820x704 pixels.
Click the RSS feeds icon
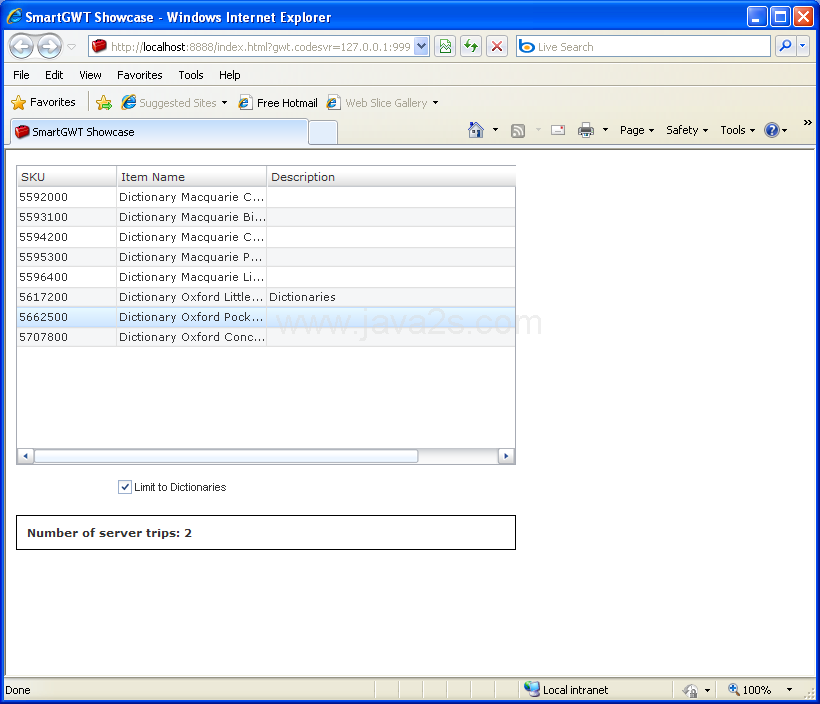point(518,130)
